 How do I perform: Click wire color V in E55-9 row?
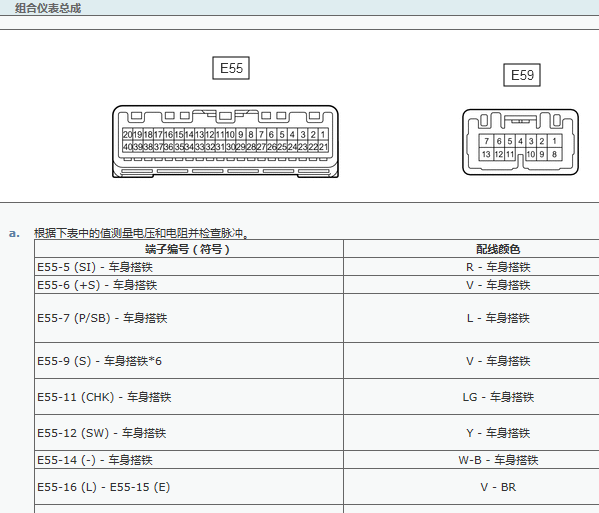471,361
